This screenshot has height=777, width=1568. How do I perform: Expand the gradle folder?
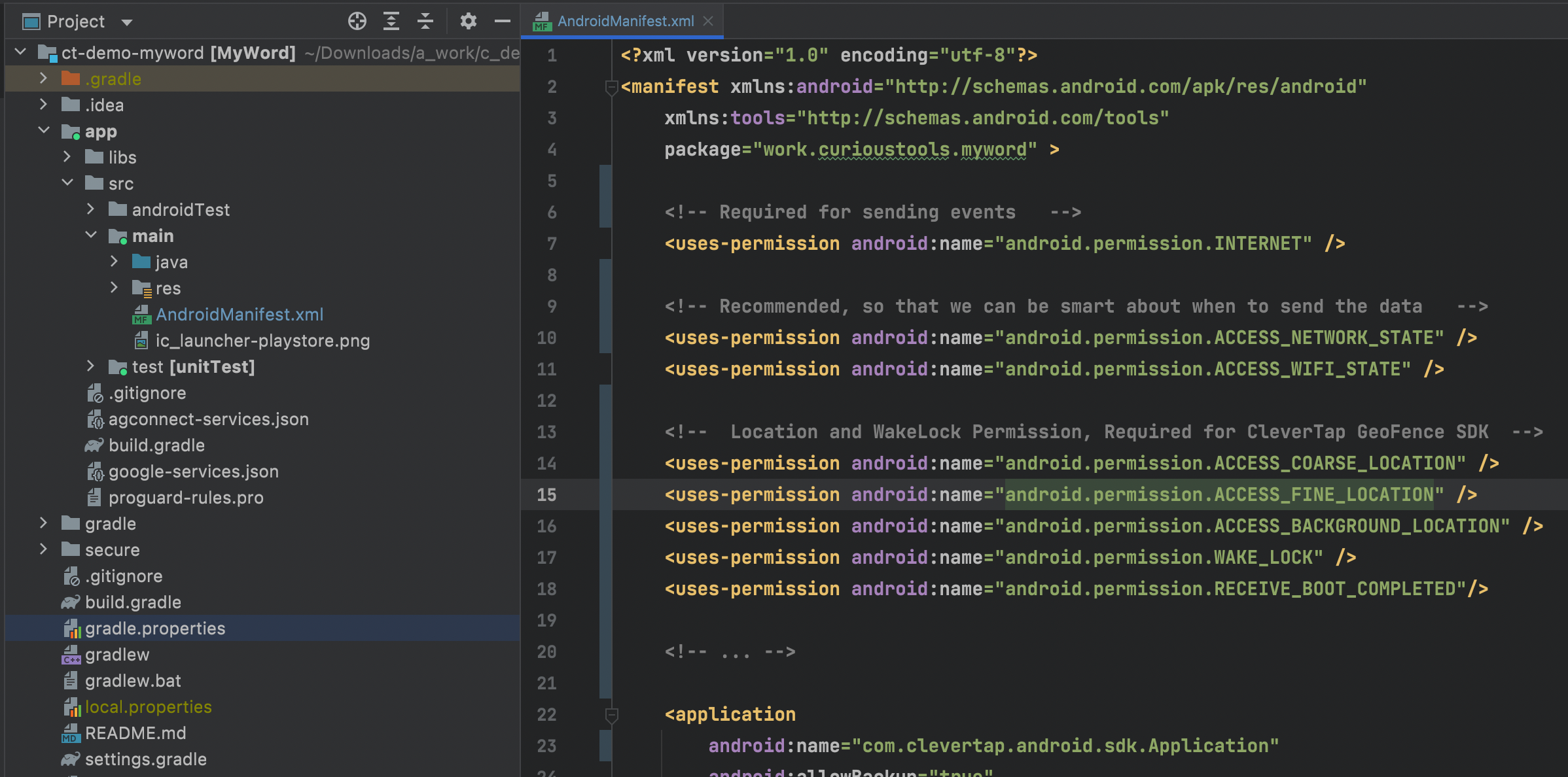[x=43, y=523]
